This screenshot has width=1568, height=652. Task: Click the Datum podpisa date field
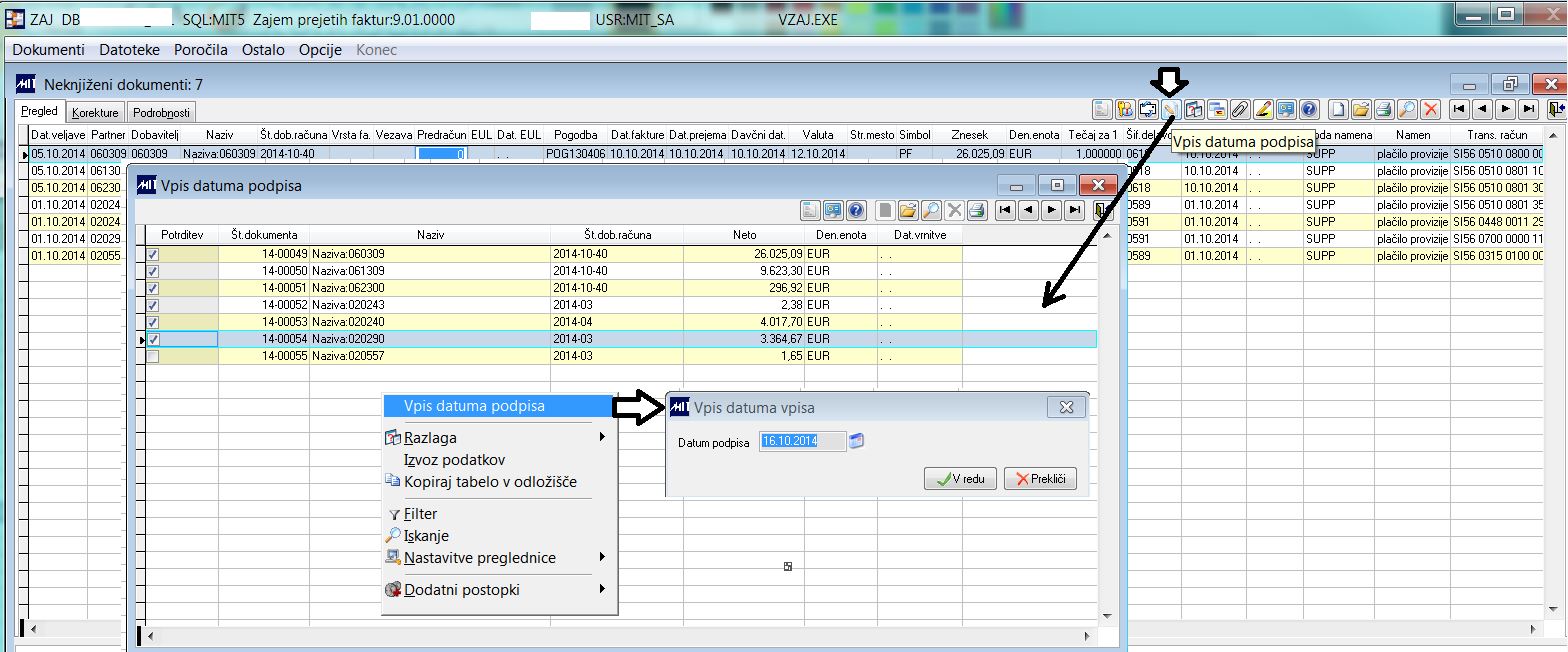tap(803, 441)
